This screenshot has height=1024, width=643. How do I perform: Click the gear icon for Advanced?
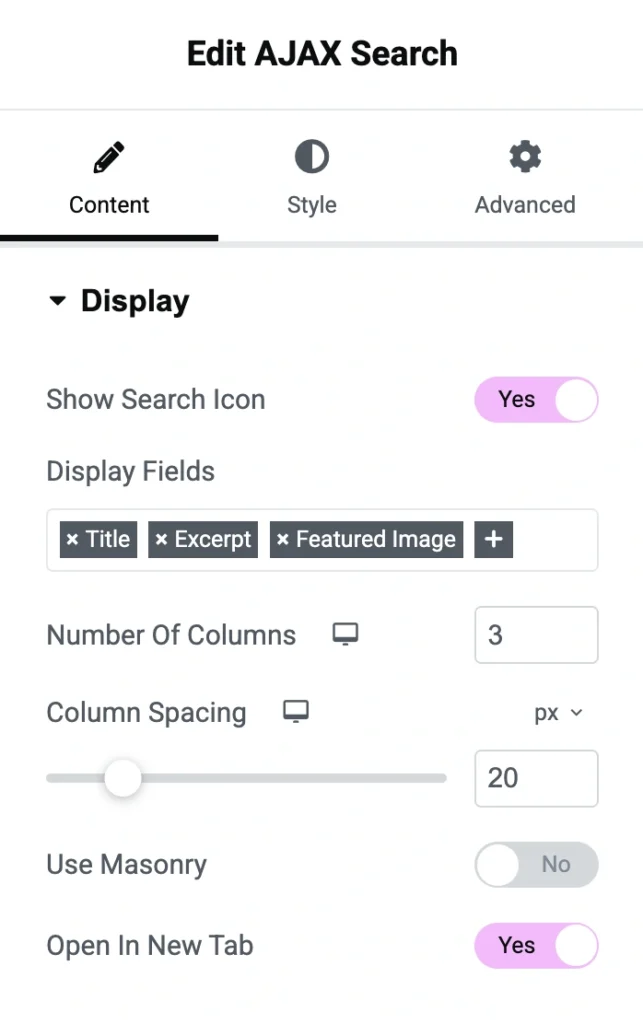(524, 158)
